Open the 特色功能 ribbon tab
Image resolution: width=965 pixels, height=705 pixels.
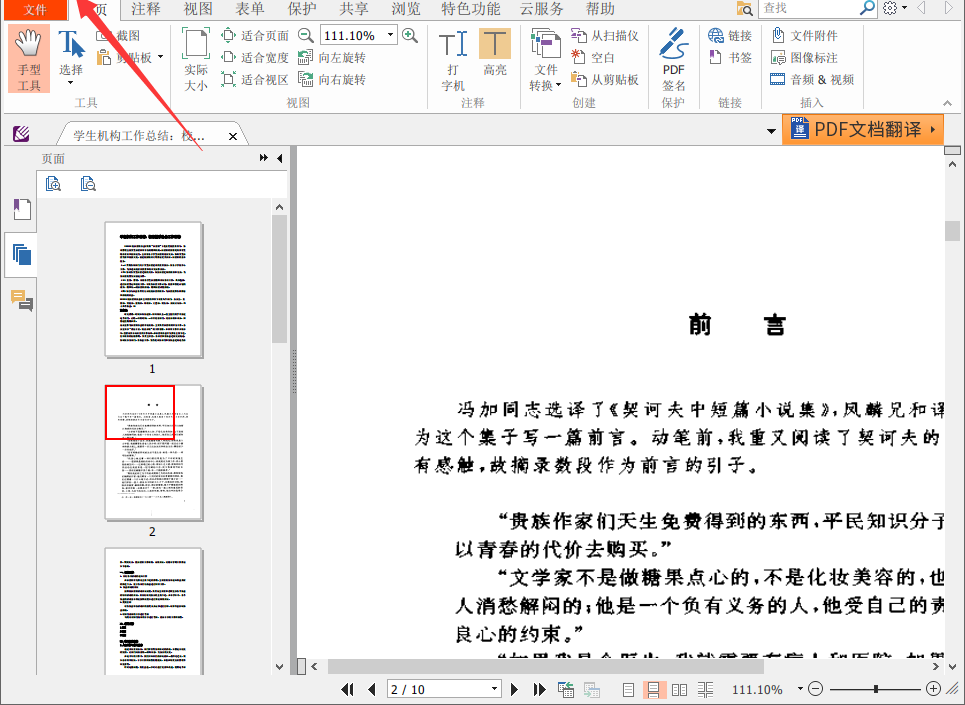pyautogui.click(x=470, y=9)
